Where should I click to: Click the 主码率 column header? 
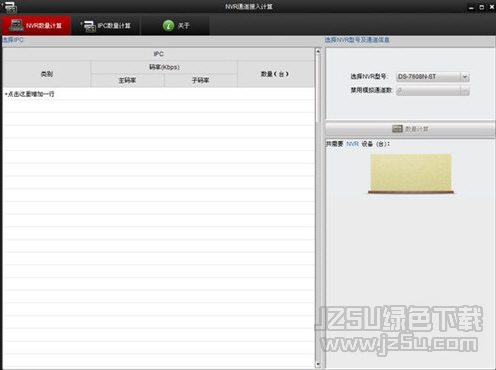point(127,80)
